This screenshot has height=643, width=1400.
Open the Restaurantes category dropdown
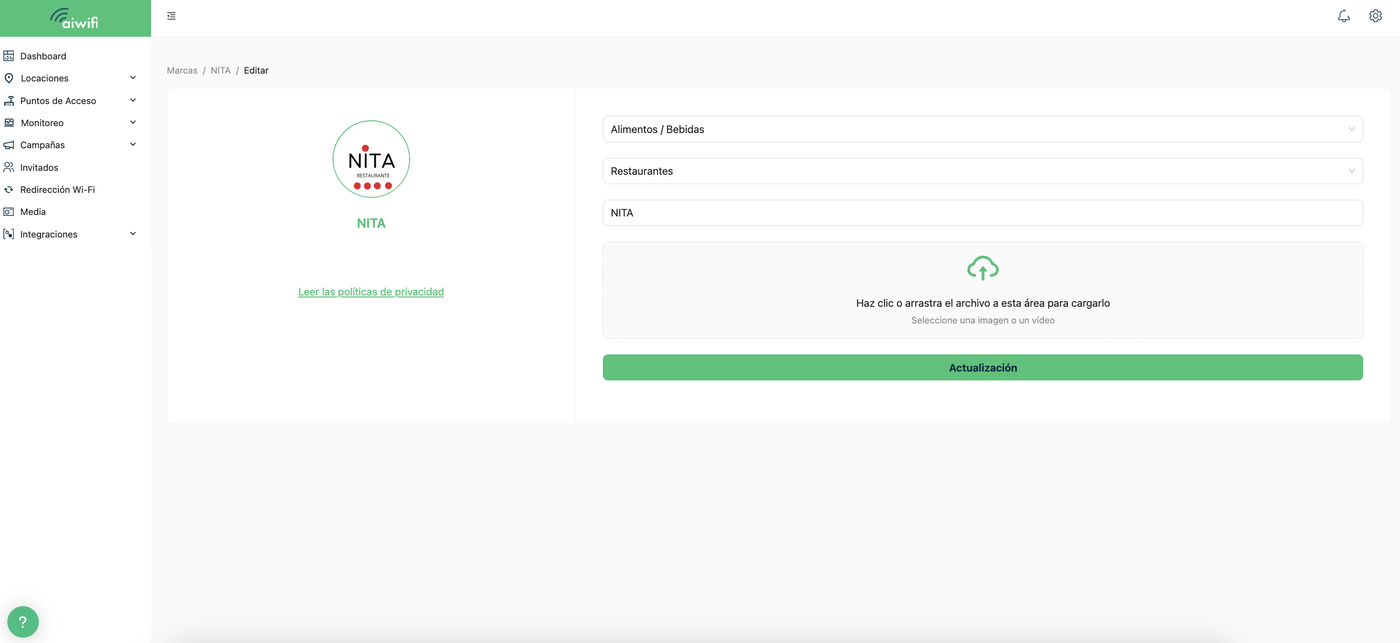983,171
